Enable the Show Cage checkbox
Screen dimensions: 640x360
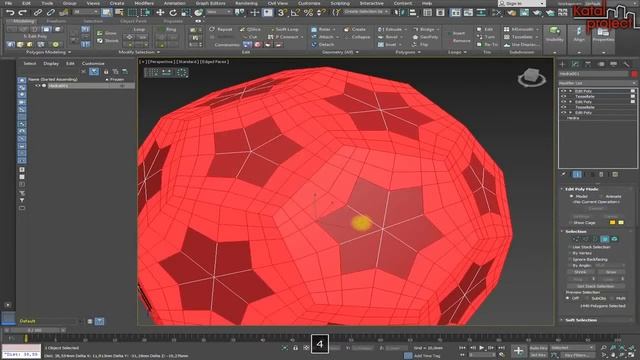570,222
